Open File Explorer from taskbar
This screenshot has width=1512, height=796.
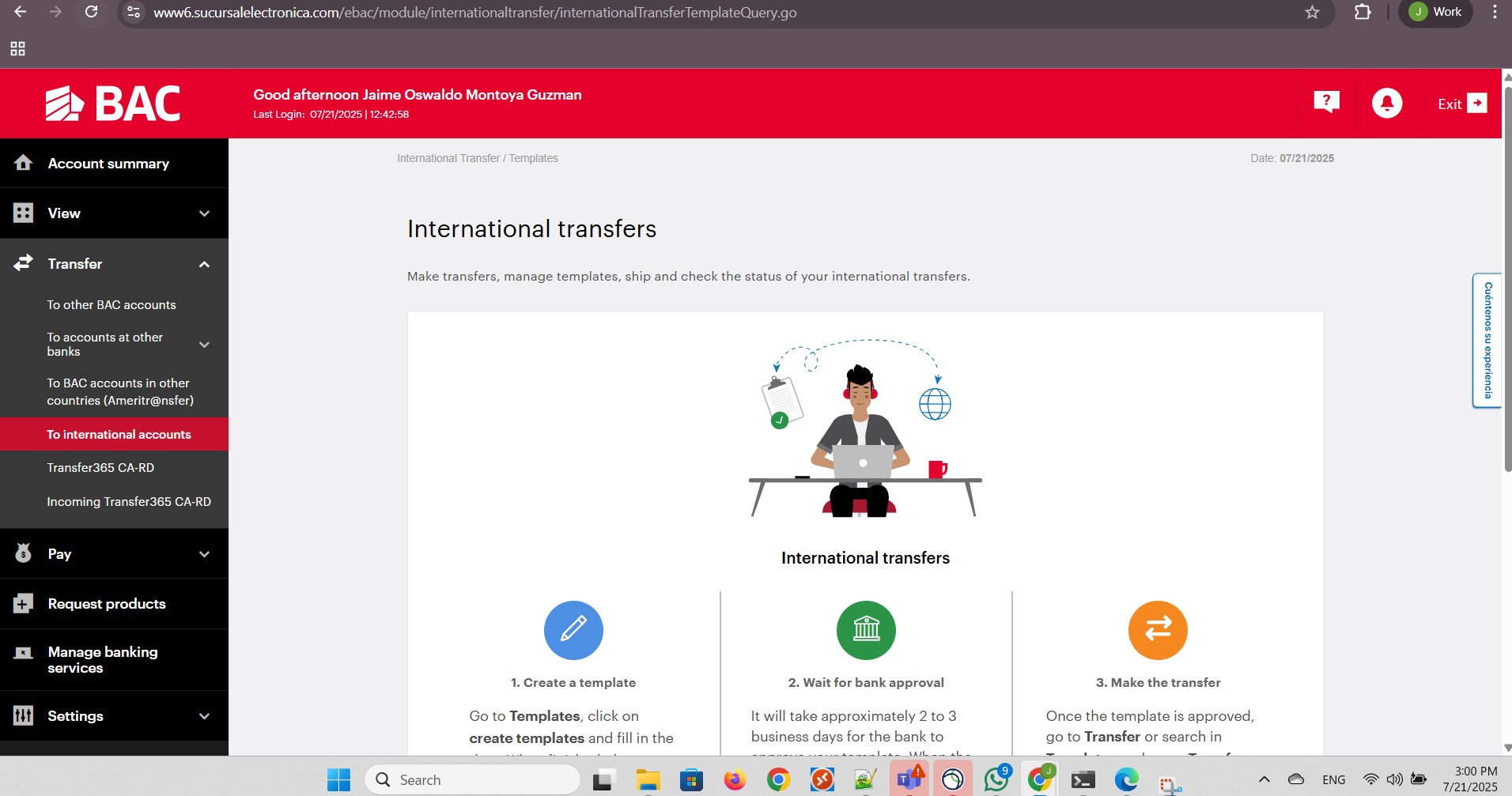coord(648,780)
